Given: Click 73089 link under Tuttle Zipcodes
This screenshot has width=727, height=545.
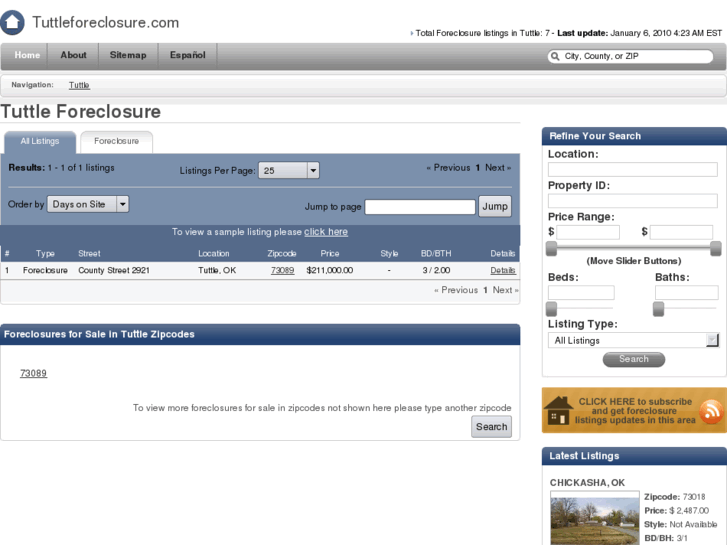Looking at the screenshot, I should click(x=33, y=373).
